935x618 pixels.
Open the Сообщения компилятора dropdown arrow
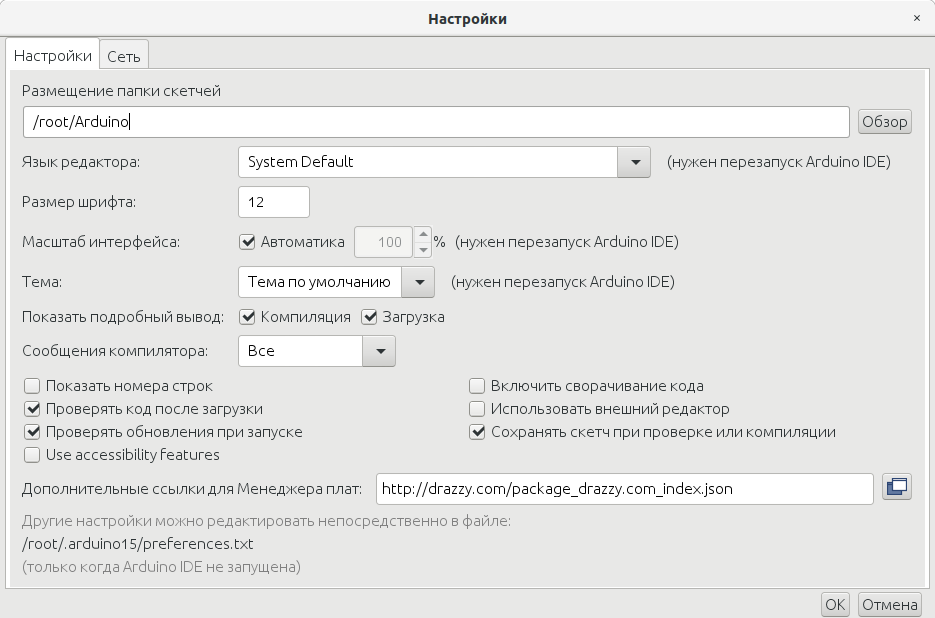379,351
